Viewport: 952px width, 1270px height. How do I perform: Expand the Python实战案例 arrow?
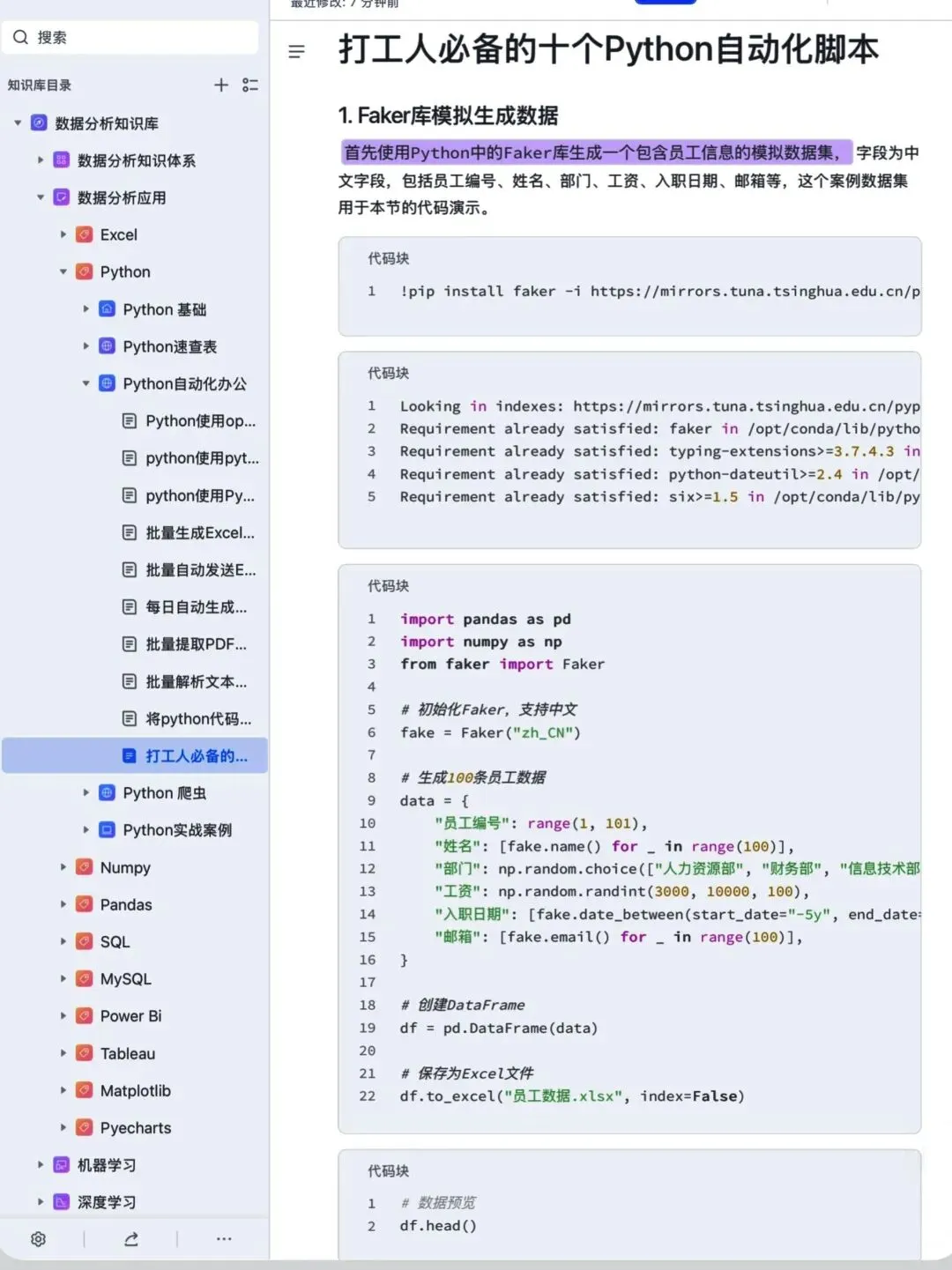click(x=86, y=829)
